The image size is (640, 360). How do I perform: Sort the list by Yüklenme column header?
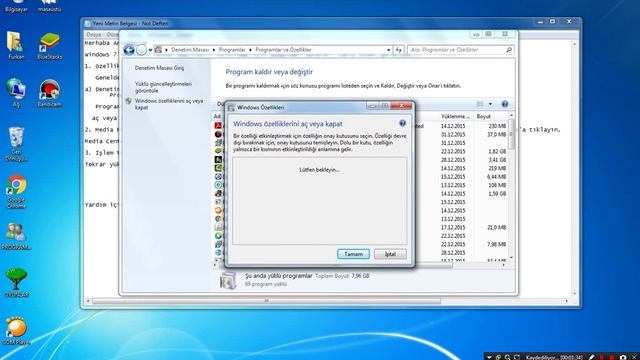coord(455,116)
